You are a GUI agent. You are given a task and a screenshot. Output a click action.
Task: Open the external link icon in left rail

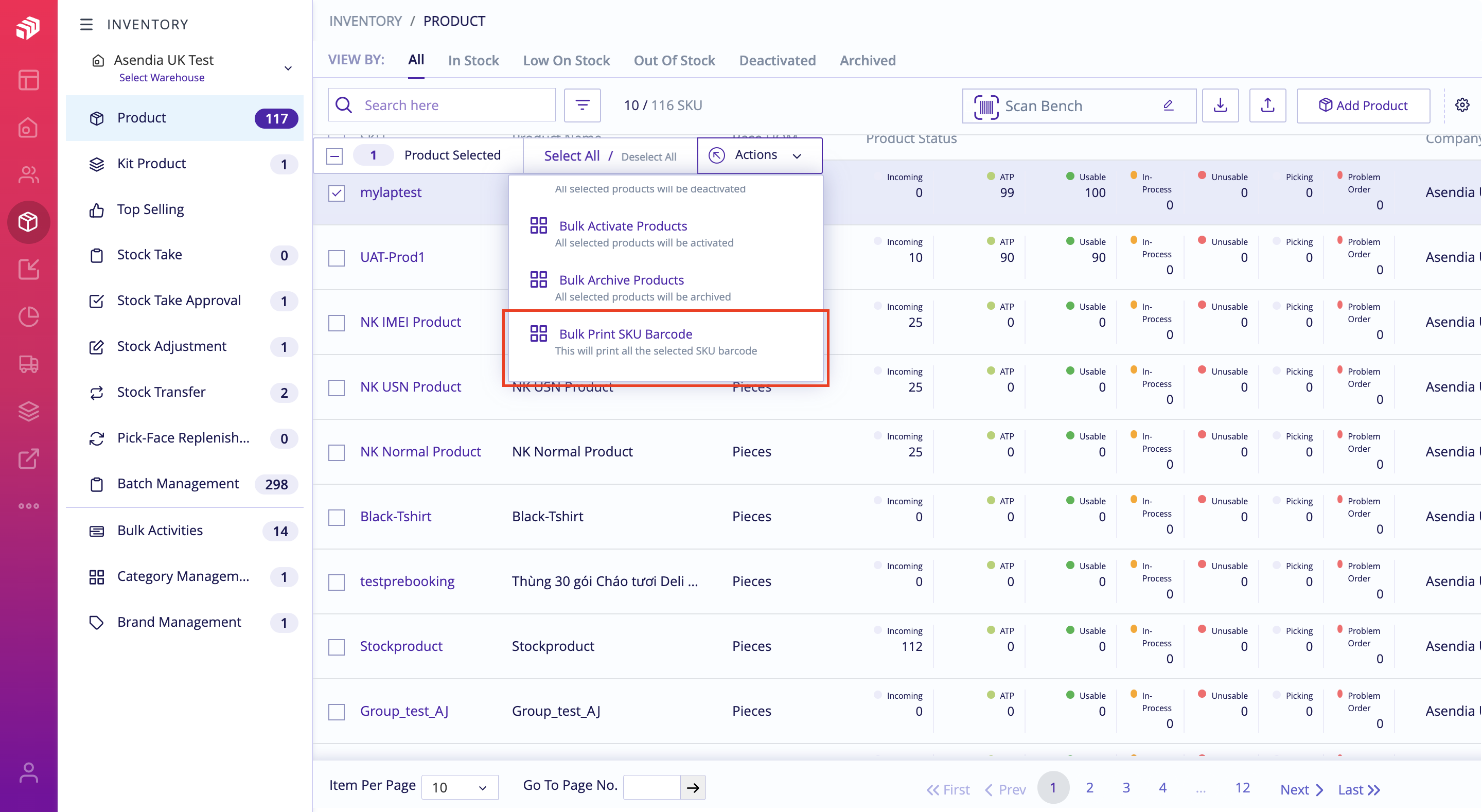tap(28, 458)
